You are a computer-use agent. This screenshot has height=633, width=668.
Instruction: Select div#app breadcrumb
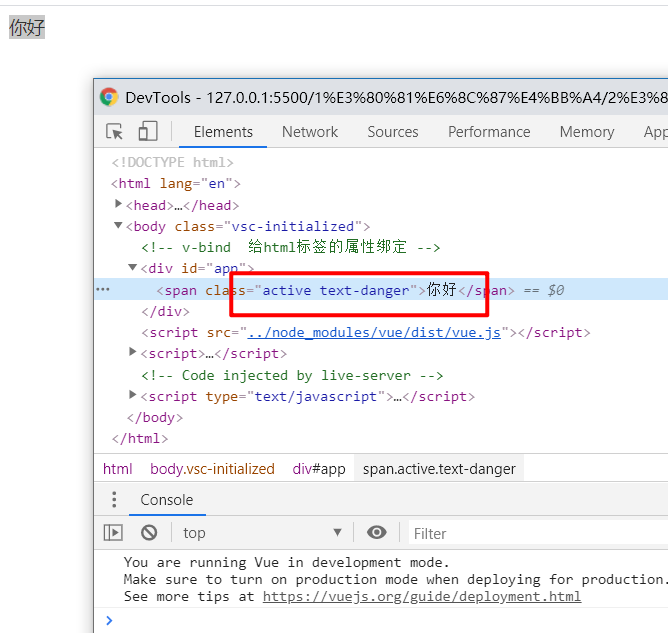319,469
